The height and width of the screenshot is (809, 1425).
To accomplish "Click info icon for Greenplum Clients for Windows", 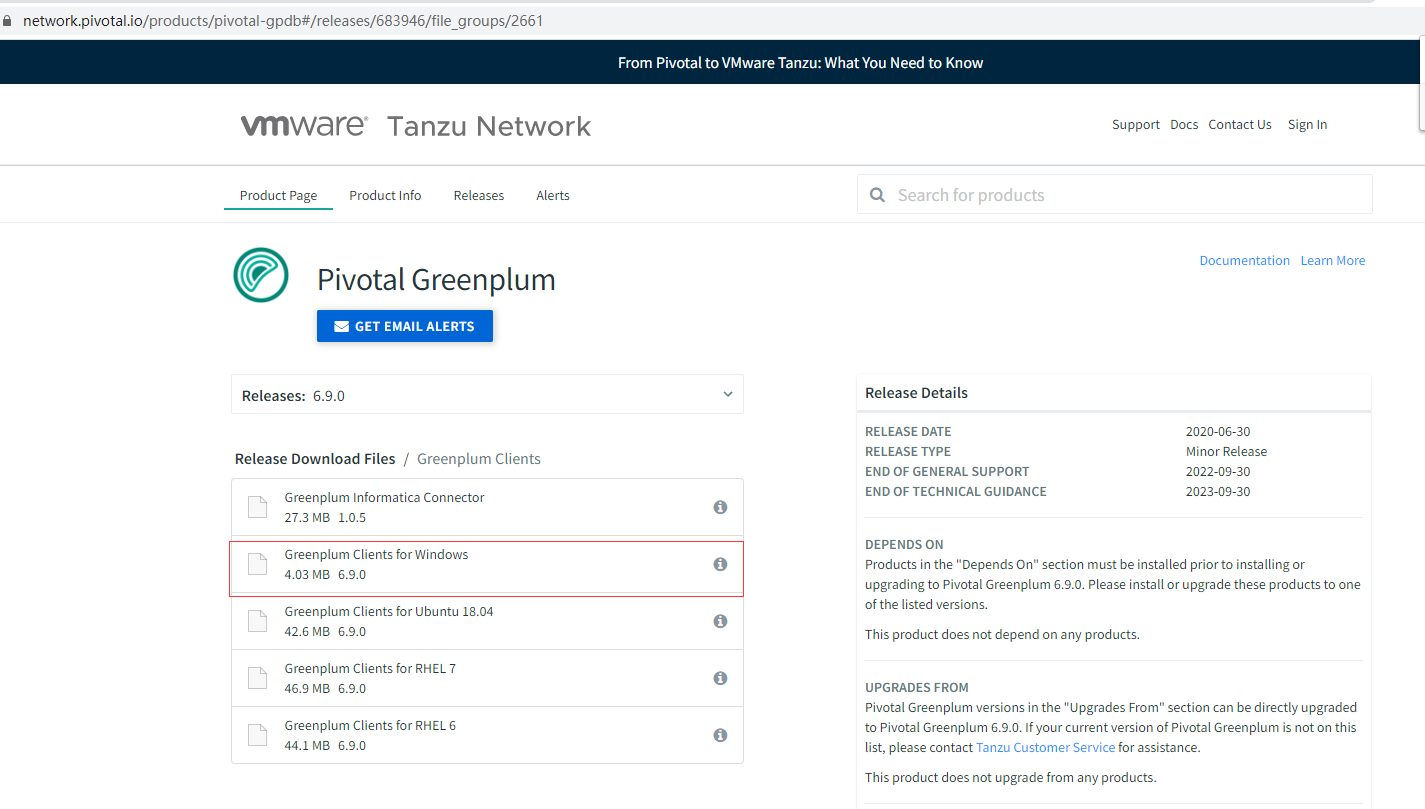I will (720, 564).
